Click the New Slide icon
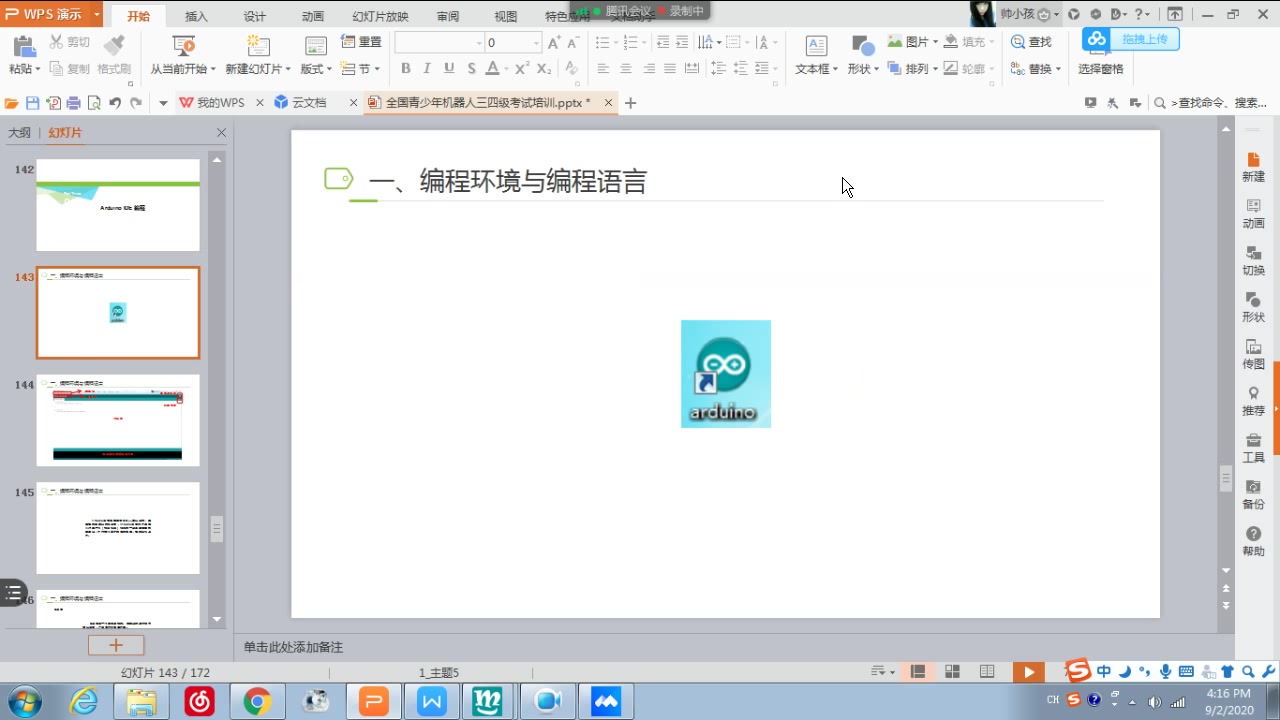The width and height of the screenshot is (1280, 720). click(259, 45)
